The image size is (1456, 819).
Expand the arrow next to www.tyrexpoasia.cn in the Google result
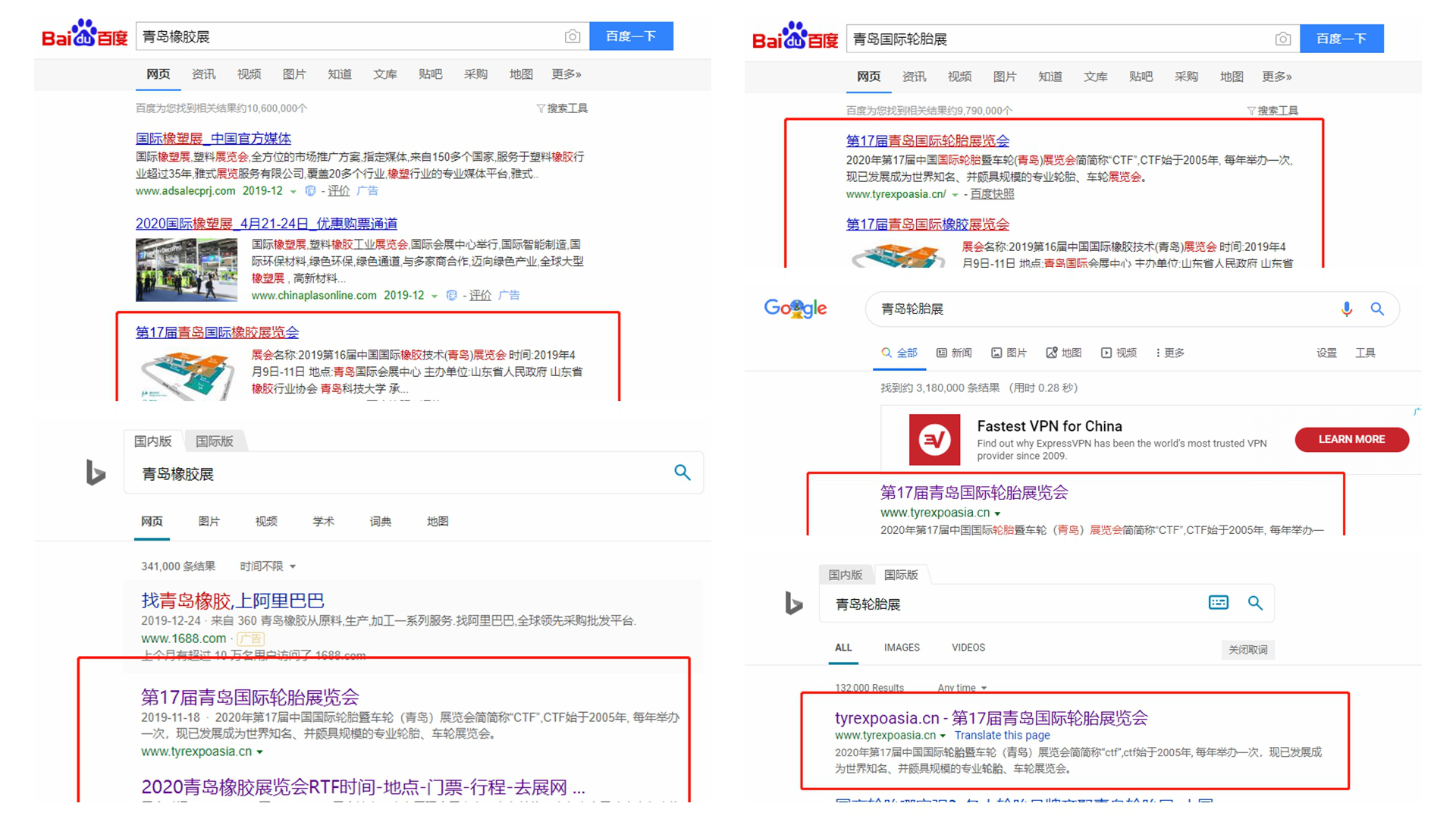[997, 513]
